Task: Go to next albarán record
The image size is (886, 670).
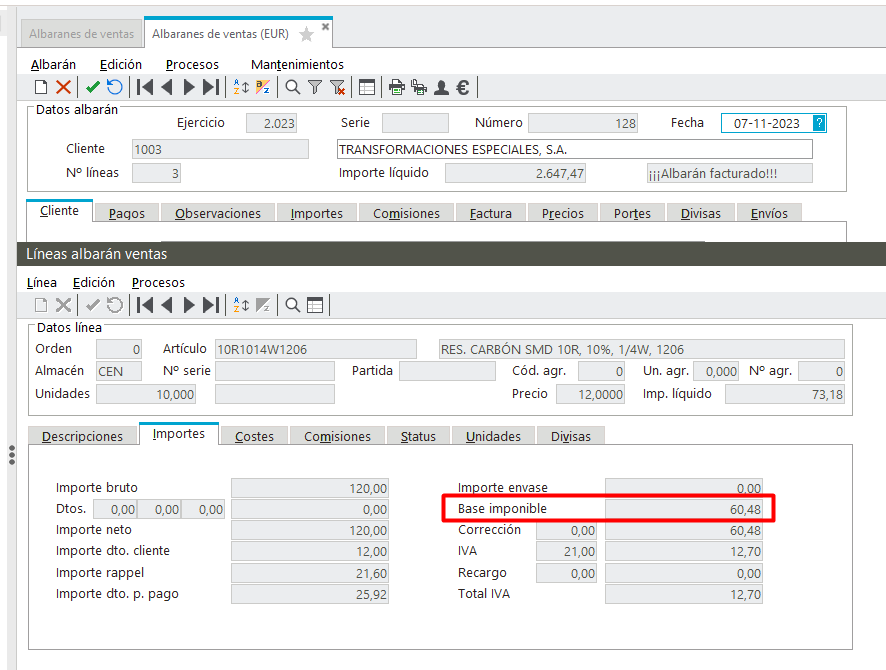Action: coord(189,87)
